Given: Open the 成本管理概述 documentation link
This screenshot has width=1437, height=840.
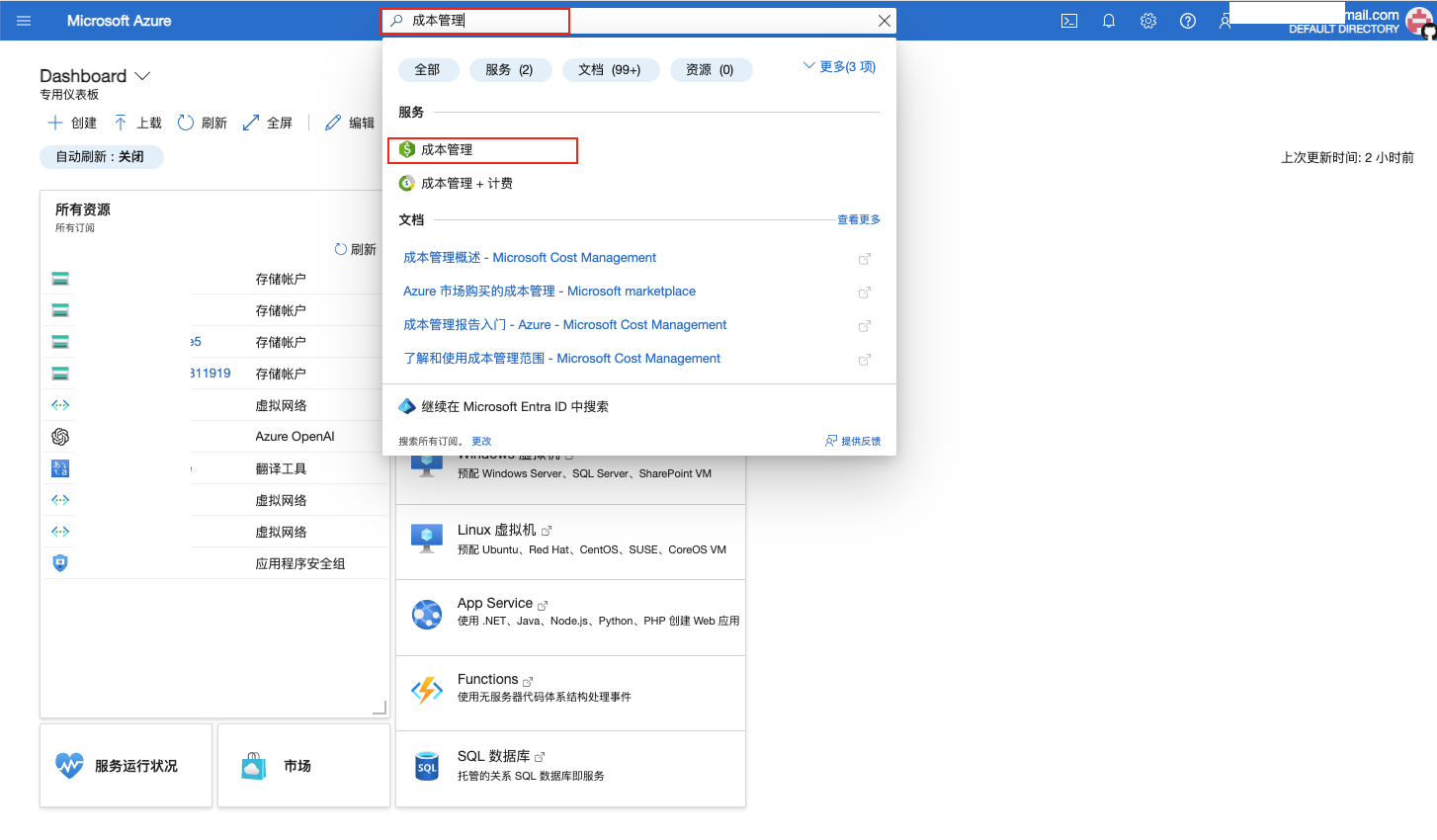Looking at the screenshot, I should (529, 258).
